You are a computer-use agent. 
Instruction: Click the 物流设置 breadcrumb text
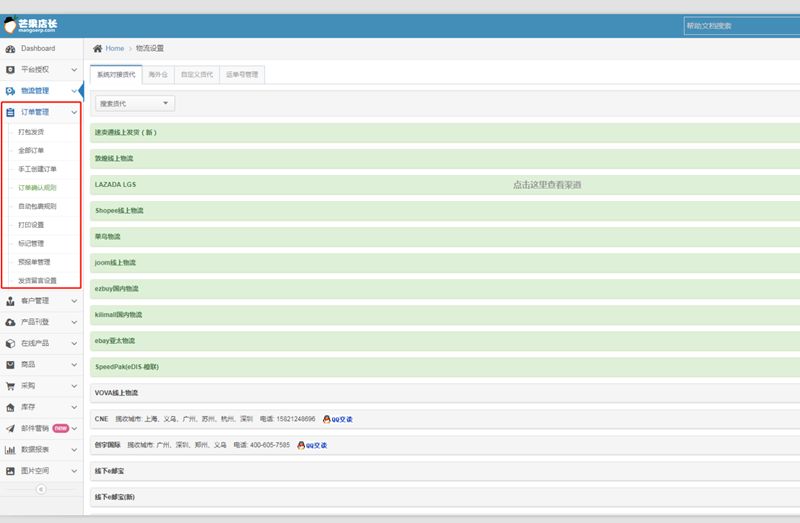[x=149, y=48]
